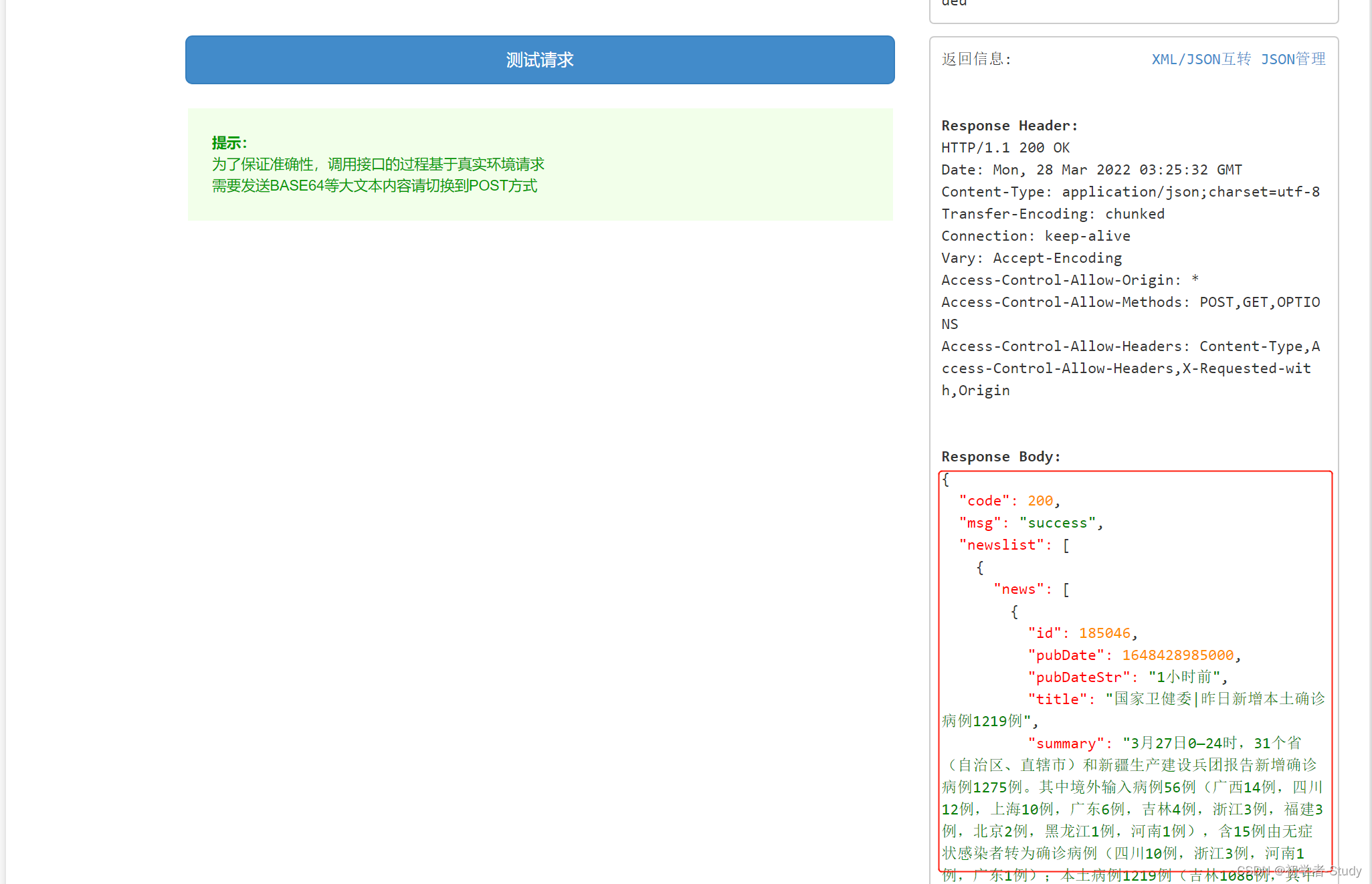
Task: Click the Transfer-Encoding chunked line
Action: pos(1052,214)
